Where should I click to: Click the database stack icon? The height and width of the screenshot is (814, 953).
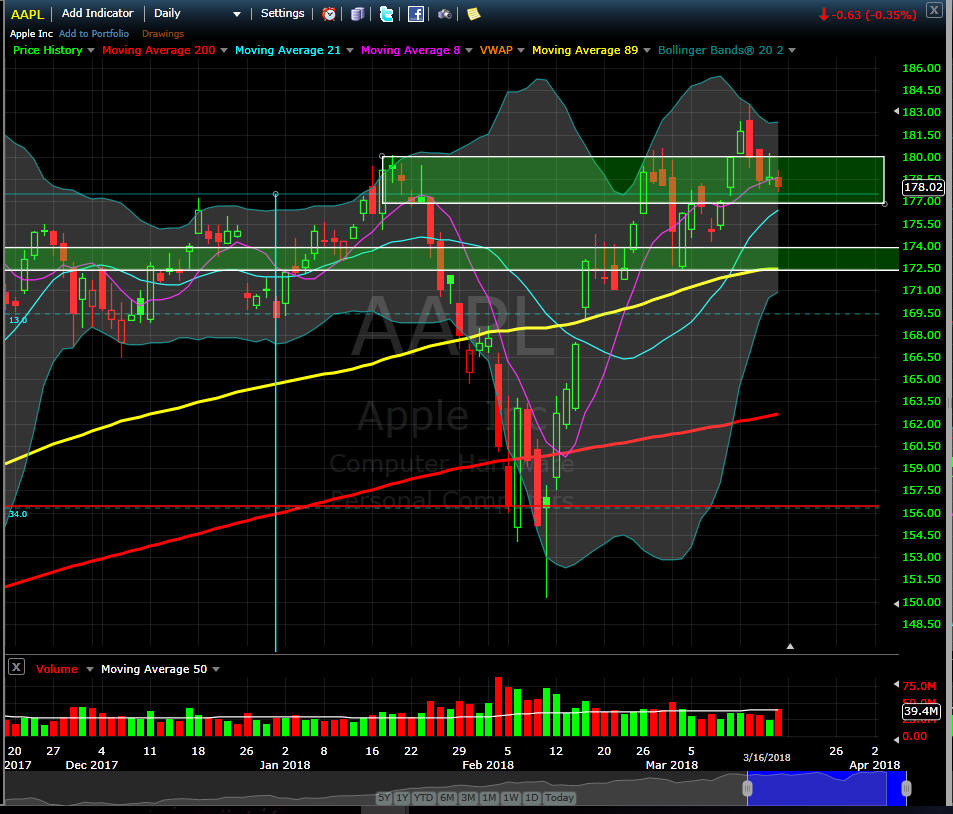(x=358, y=13)
